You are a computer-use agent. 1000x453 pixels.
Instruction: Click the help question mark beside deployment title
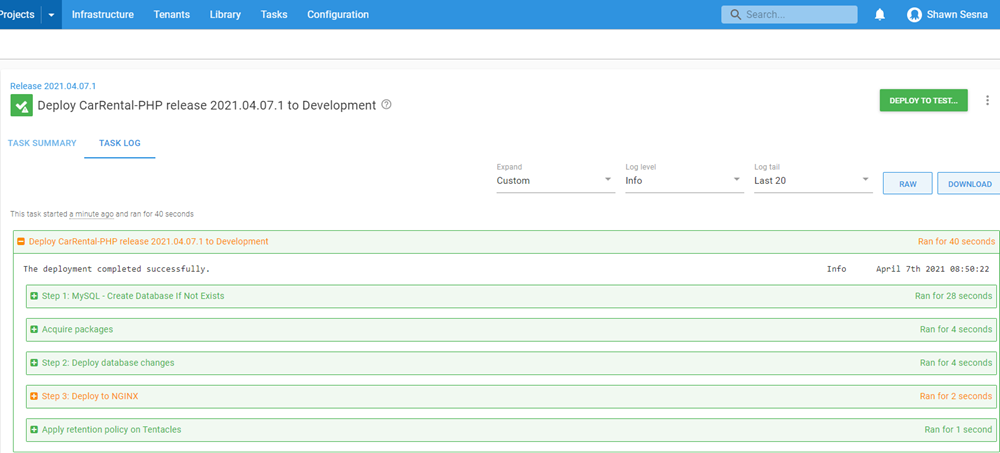coord(387,105)
